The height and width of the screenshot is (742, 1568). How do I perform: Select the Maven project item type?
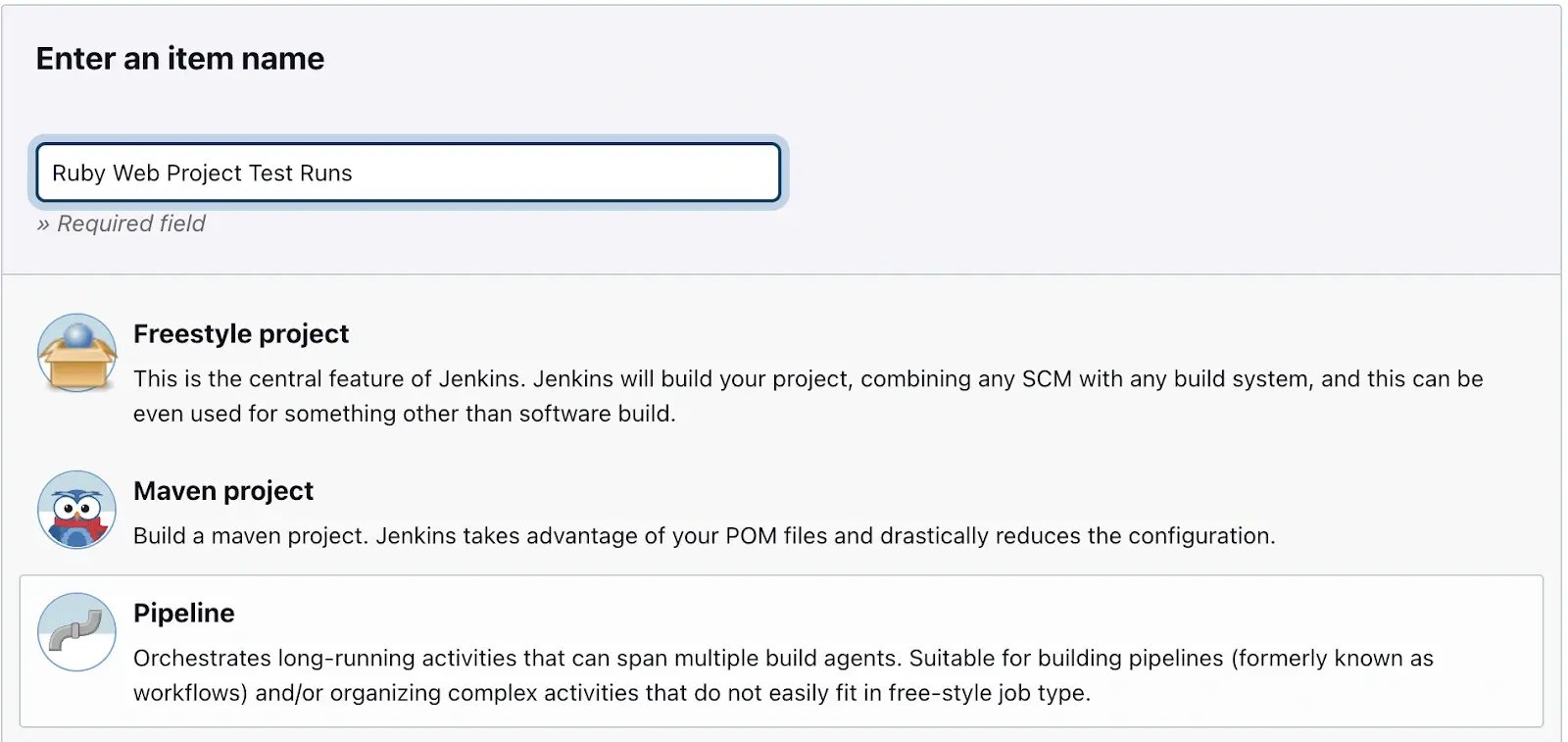[223, 490]
